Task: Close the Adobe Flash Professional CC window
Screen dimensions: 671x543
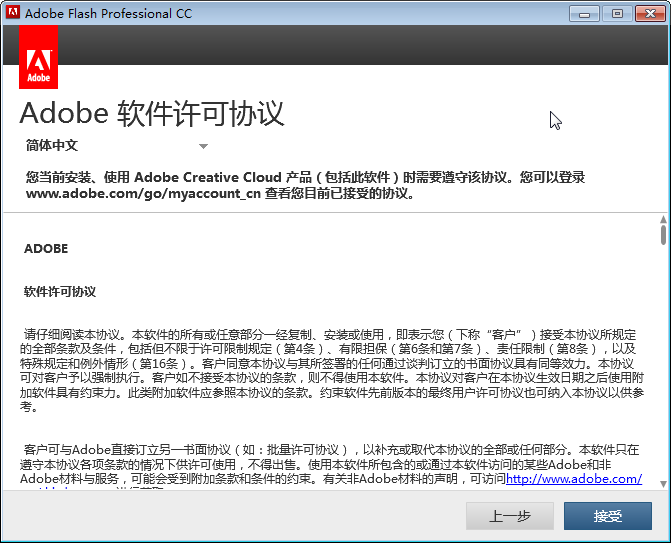Action: point(650,14)
